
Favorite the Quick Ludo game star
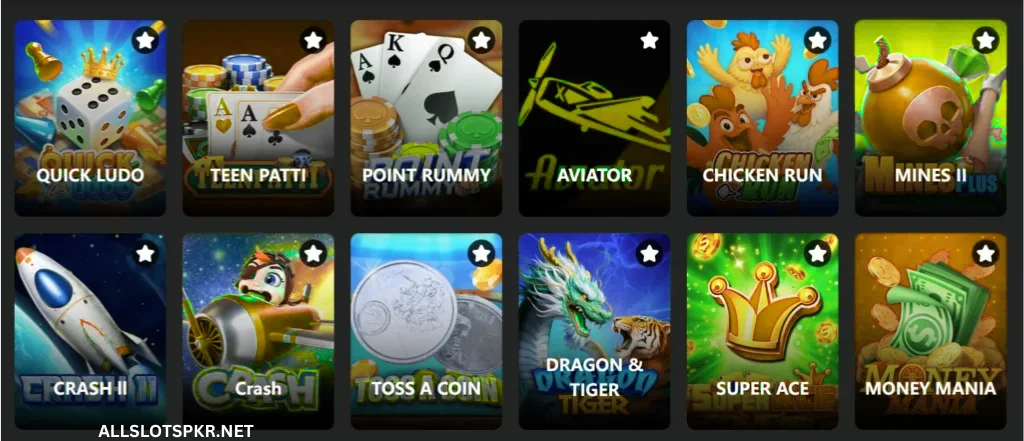point(145,41)
